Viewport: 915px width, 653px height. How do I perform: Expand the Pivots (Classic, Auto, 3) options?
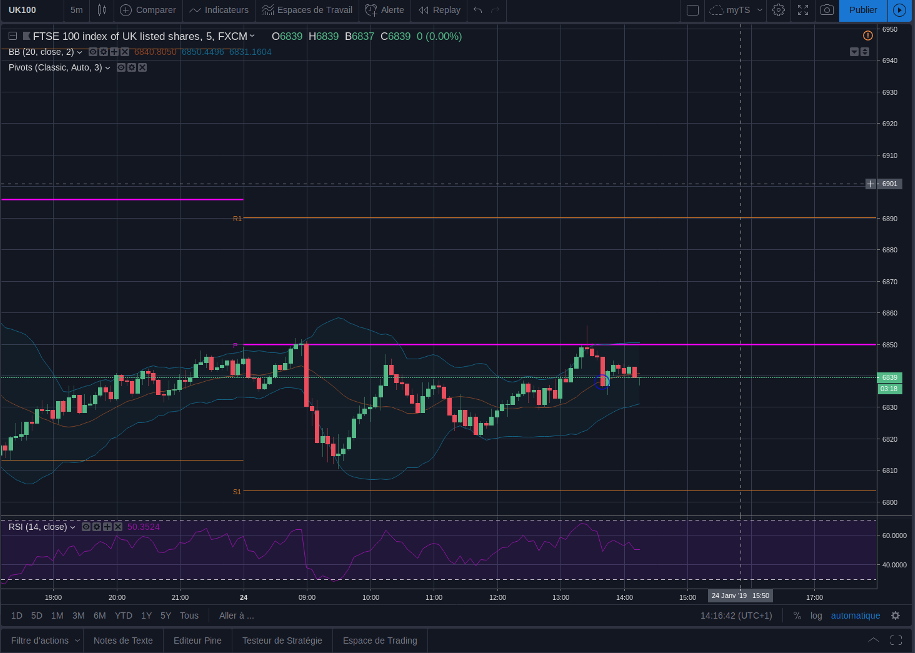(107, 68)
